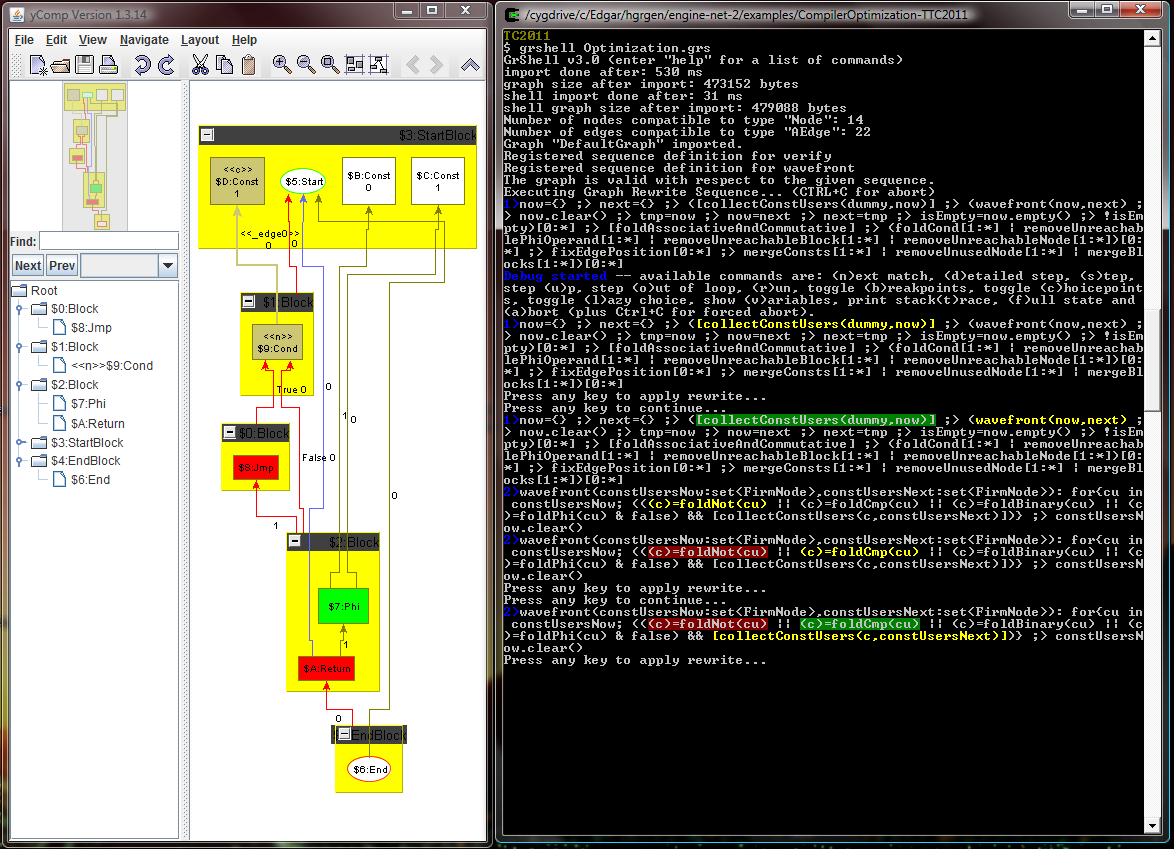
Task: Open the Layout menu
Action: (x=200, y=40)
